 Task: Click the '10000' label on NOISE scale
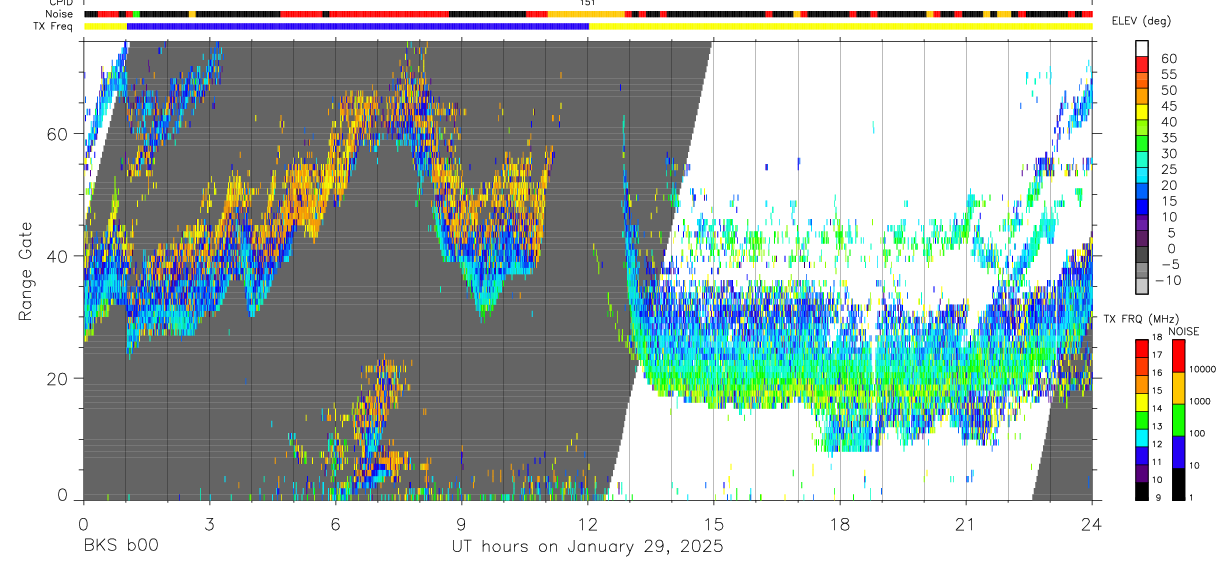tap(1205, 369)
